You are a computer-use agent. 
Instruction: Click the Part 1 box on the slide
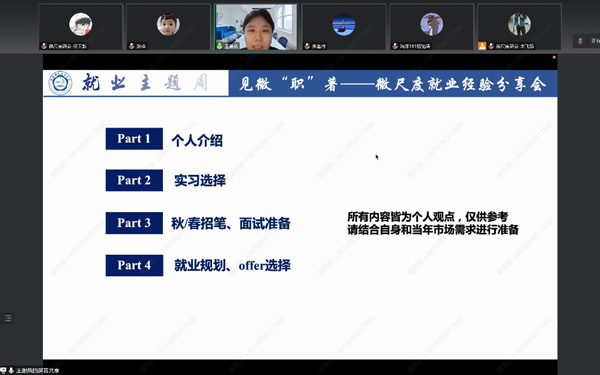click(134, 139)
